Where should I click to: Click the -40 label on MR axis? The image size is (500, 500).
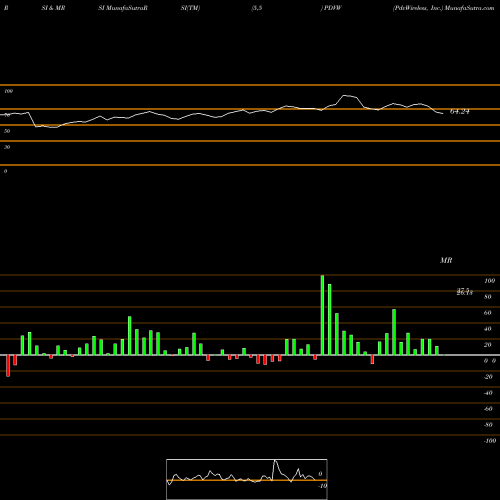pyautogui.click(x=488, y=393)
